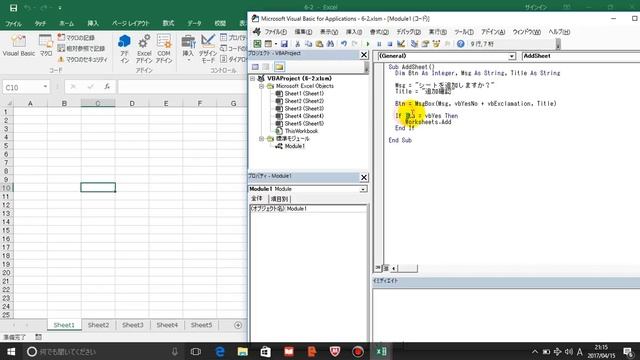This screenshot has width=640, height=360.
Task: Open COM アドイン ribbon icon
Action: (x=164, y=48)
